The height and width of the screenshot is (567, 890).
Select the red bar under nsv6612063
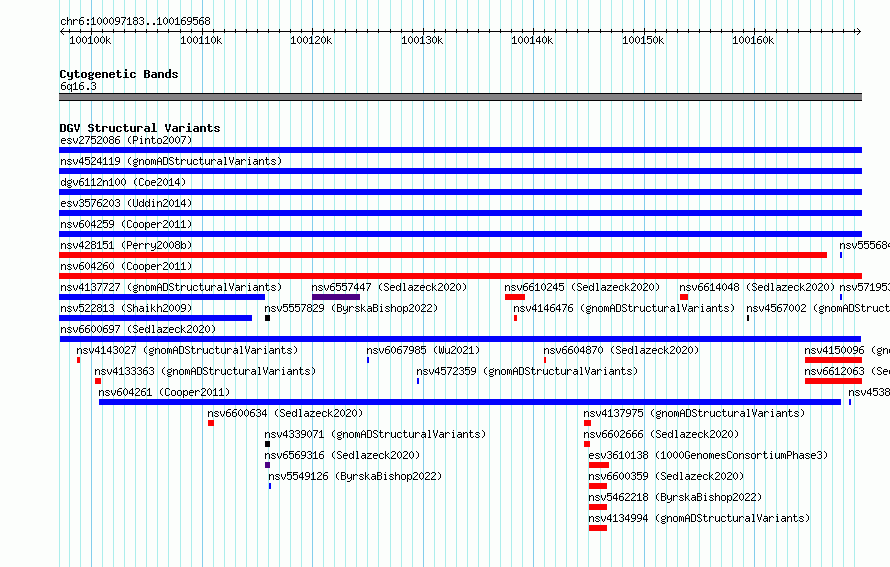point(833,381)
